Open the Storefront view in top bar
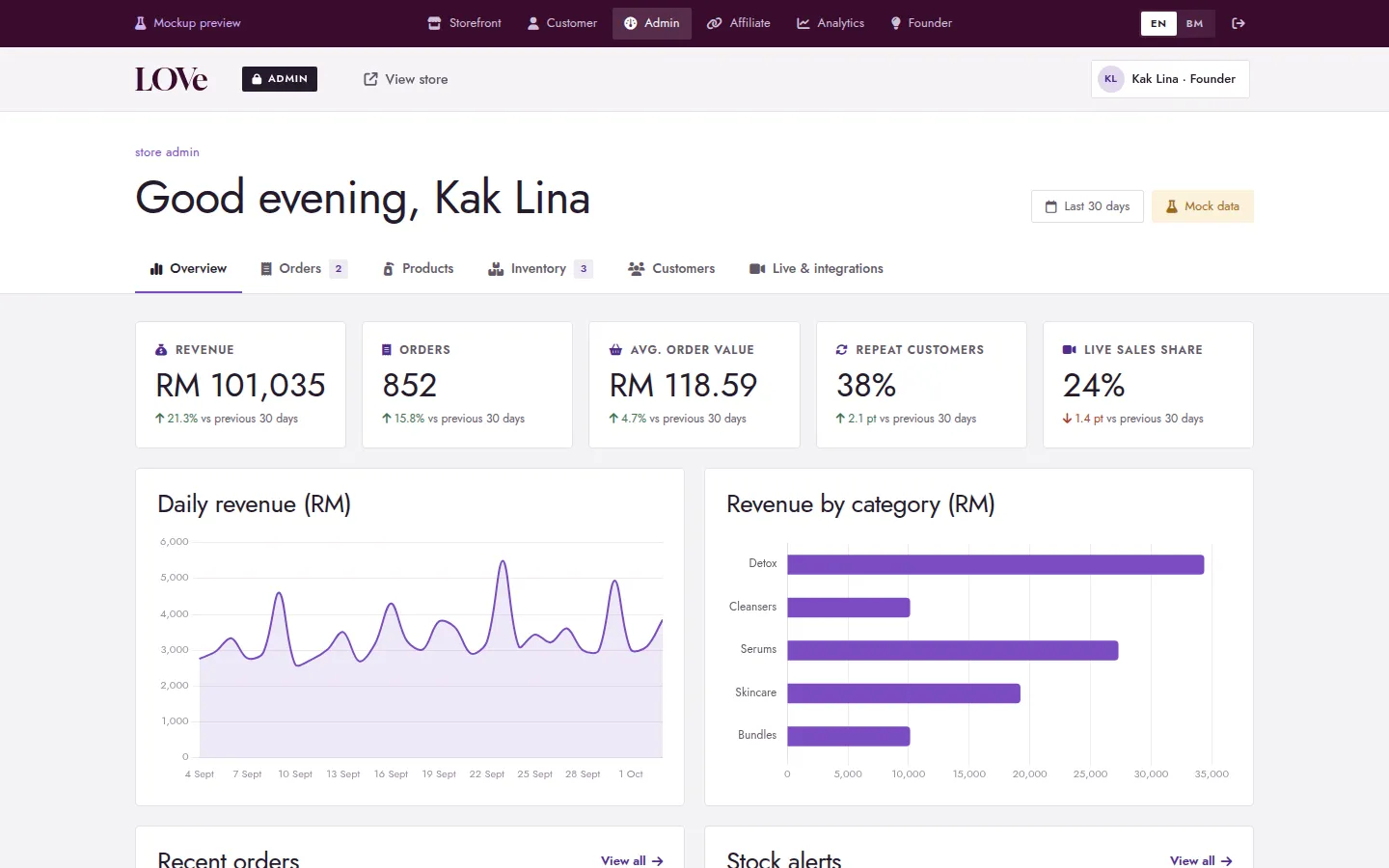Viewport: 1389px width, 868px height. (465, 23)
